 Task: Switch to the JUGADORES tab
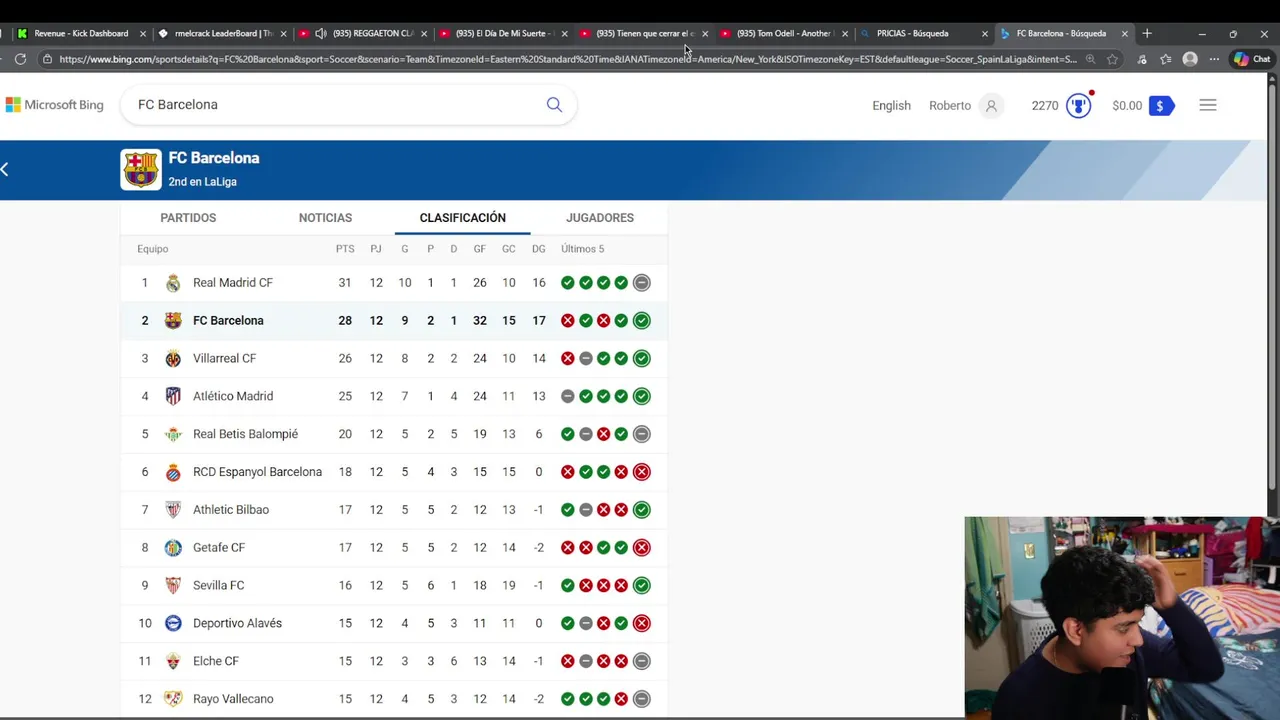(x=600, y=218)
